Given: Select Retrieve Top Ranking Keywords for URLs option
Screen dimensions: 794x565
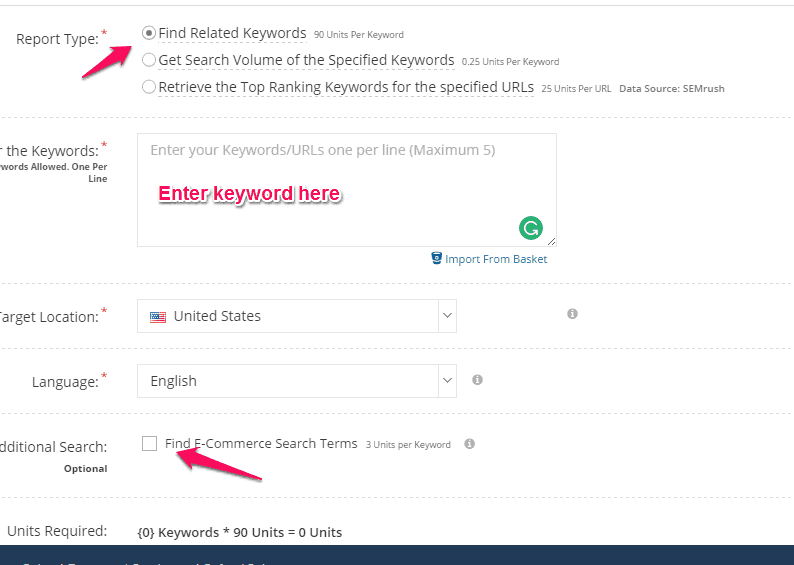Looking at the screenshot, I should click(x=148, y=87).
